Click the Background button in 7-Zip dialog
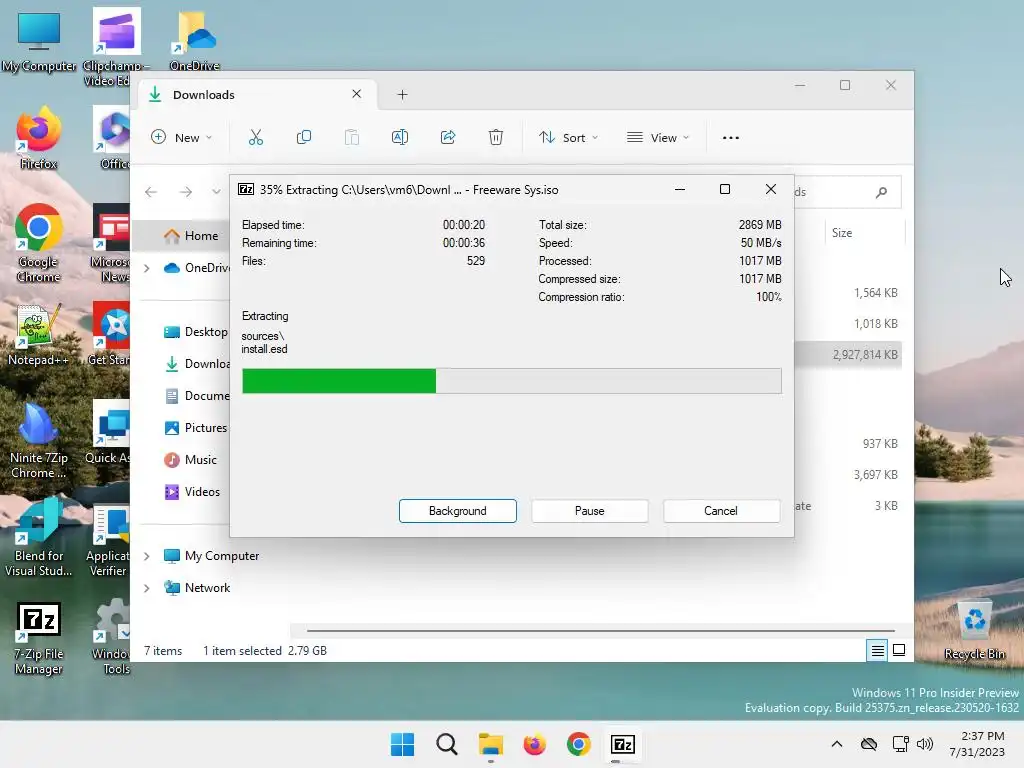This screenshot has width=1024, height=768. tap(458, 511)
